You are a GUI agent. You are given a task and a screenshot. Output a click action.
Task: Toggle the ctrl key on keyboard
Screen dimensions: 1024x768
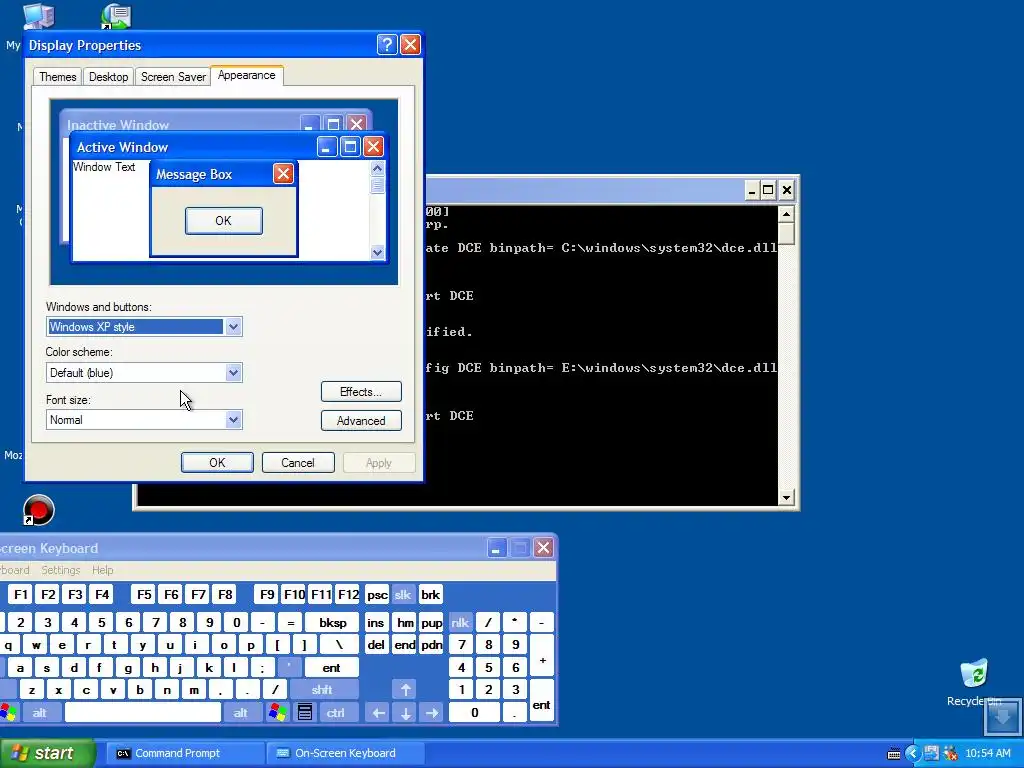(x=336, y=712)
